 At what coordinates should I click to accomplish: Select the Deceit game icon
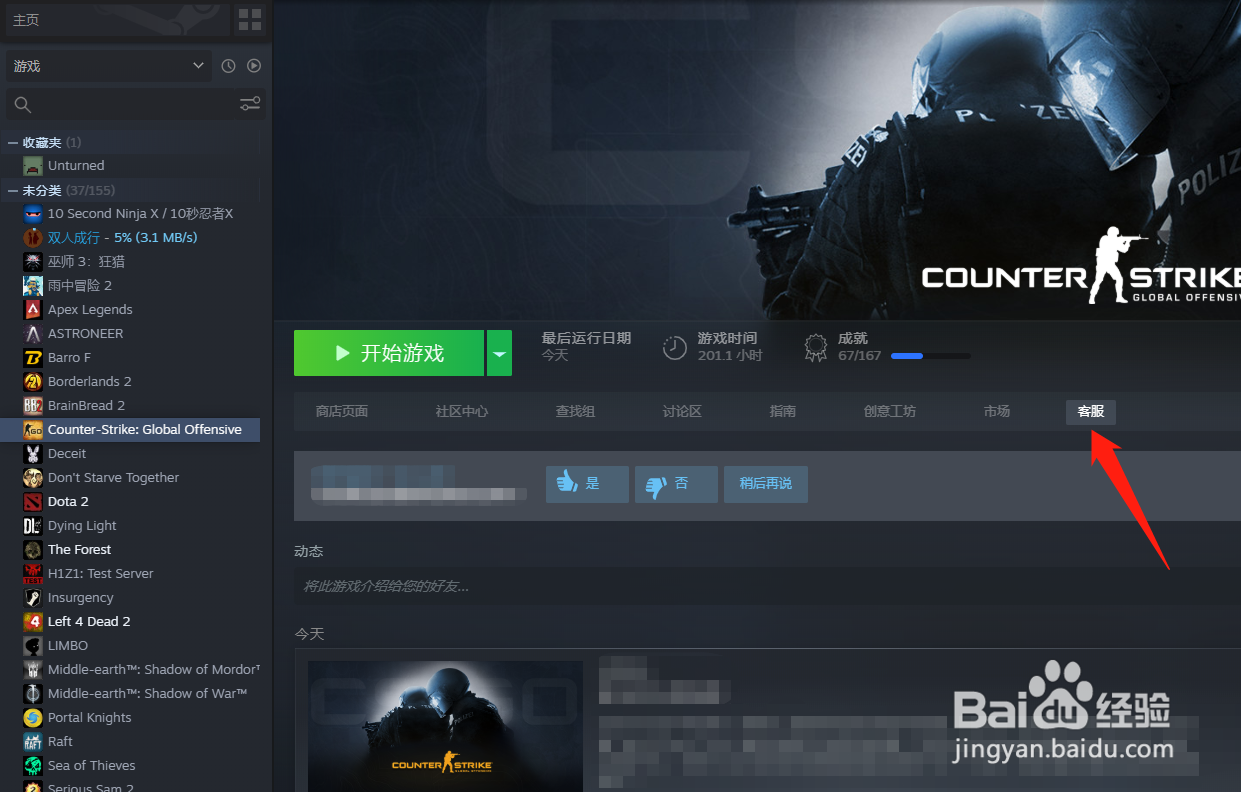(x=33, y=453)
